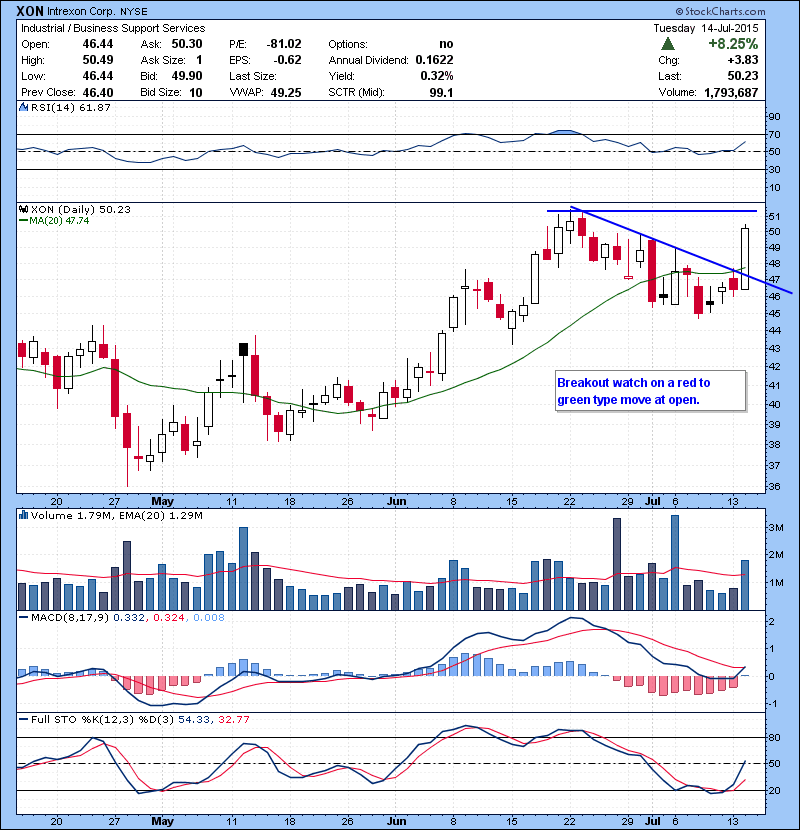This screenshot has width=800, height=830.
Task: Click the XON (Daily) 50.23 chart label
Action: 80,210
